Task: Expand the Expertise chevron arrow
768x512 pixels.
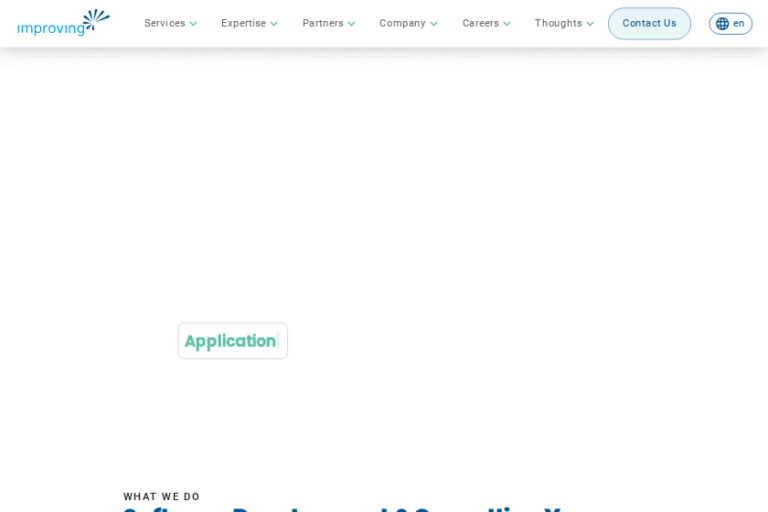Action: [x=274, y=24]
